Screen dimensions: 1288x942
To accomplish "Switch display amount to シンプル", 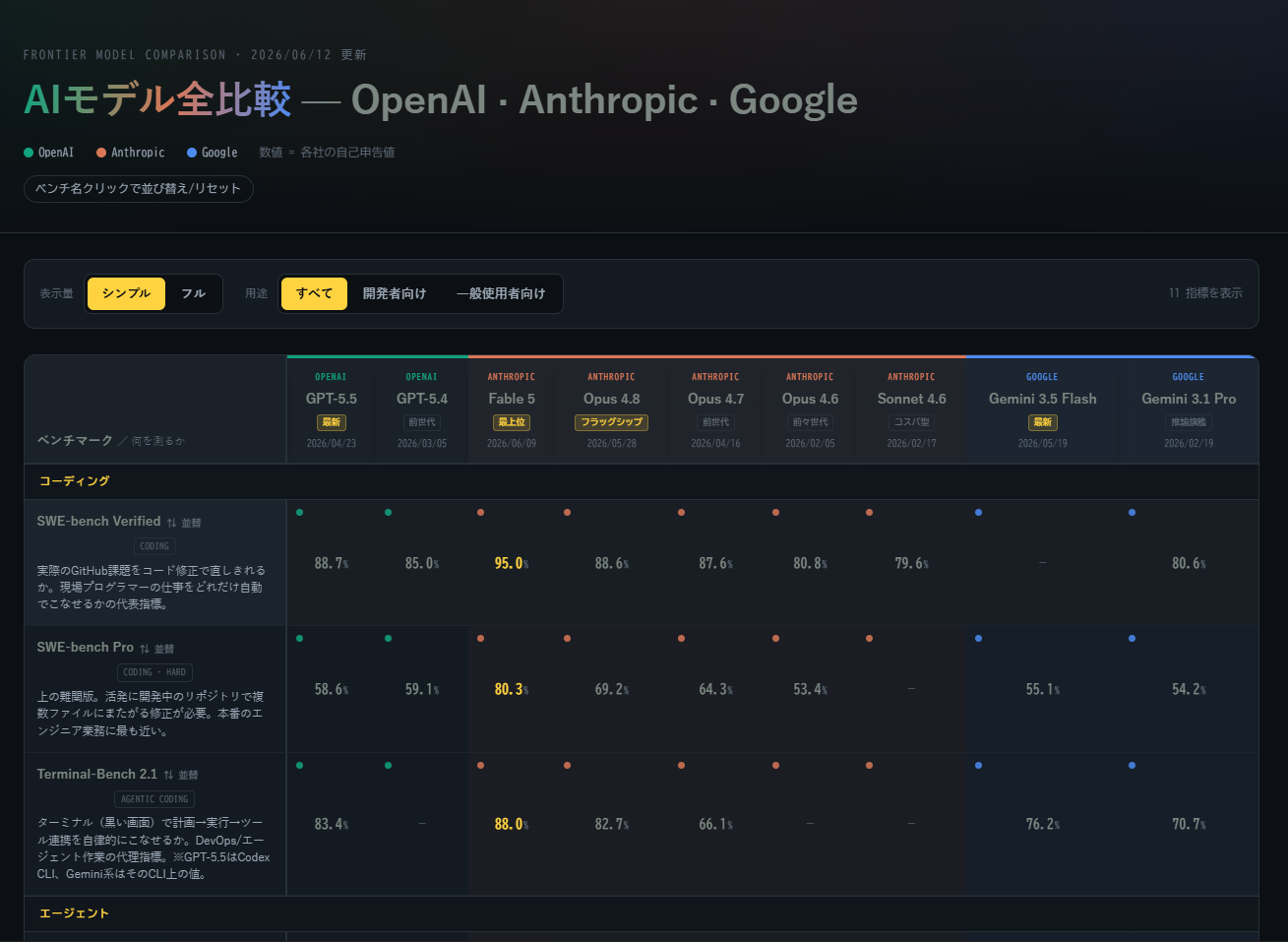I will pos(126,293).
